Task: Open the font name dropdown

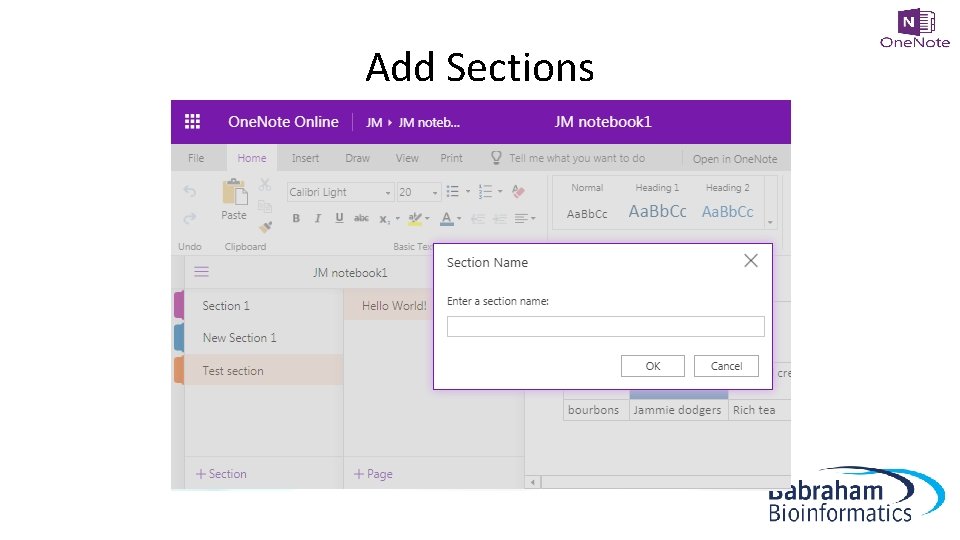Action: point(388,193)
